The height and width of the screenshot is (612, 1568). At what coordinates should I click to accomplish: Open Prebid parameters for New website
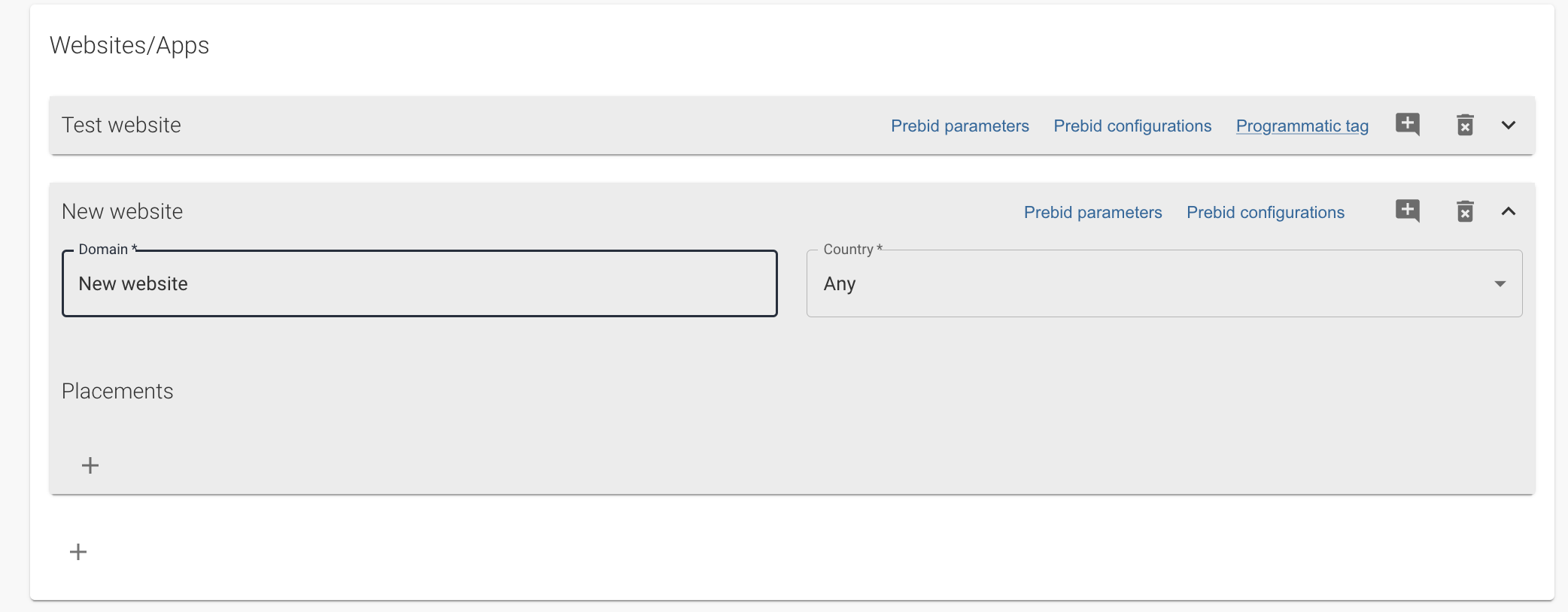[1092, 212]
